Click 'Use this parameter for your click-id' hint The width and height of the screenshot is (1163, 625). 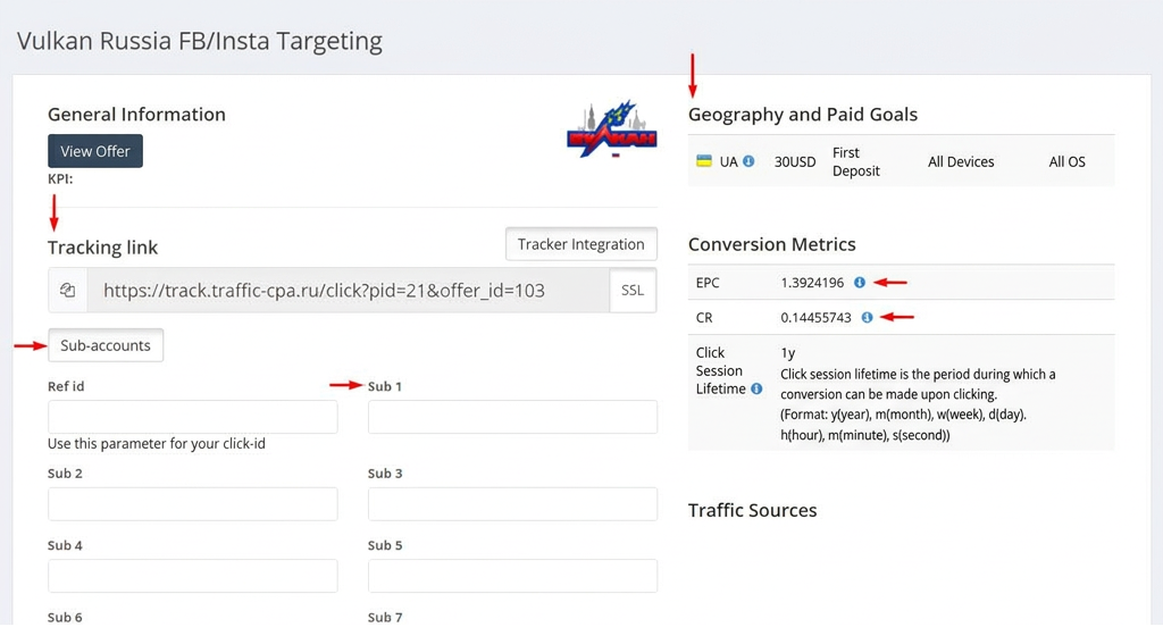tap(157, 443)
